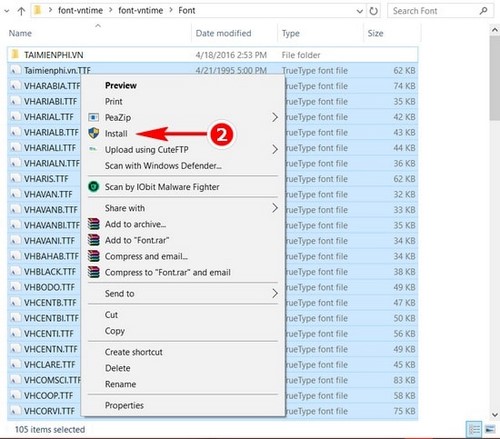Open the address bar history dropdown
Viewport: 500px width, 439px height.
click(360, 11)
